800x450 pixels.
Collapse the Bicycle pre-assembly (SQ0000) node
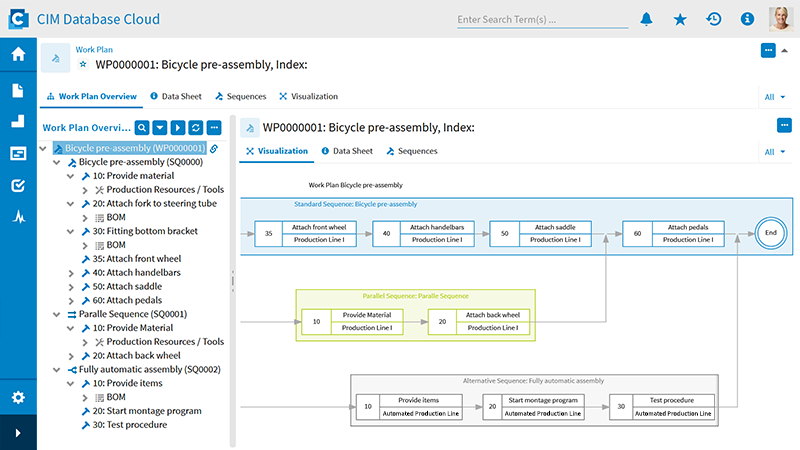57,162
